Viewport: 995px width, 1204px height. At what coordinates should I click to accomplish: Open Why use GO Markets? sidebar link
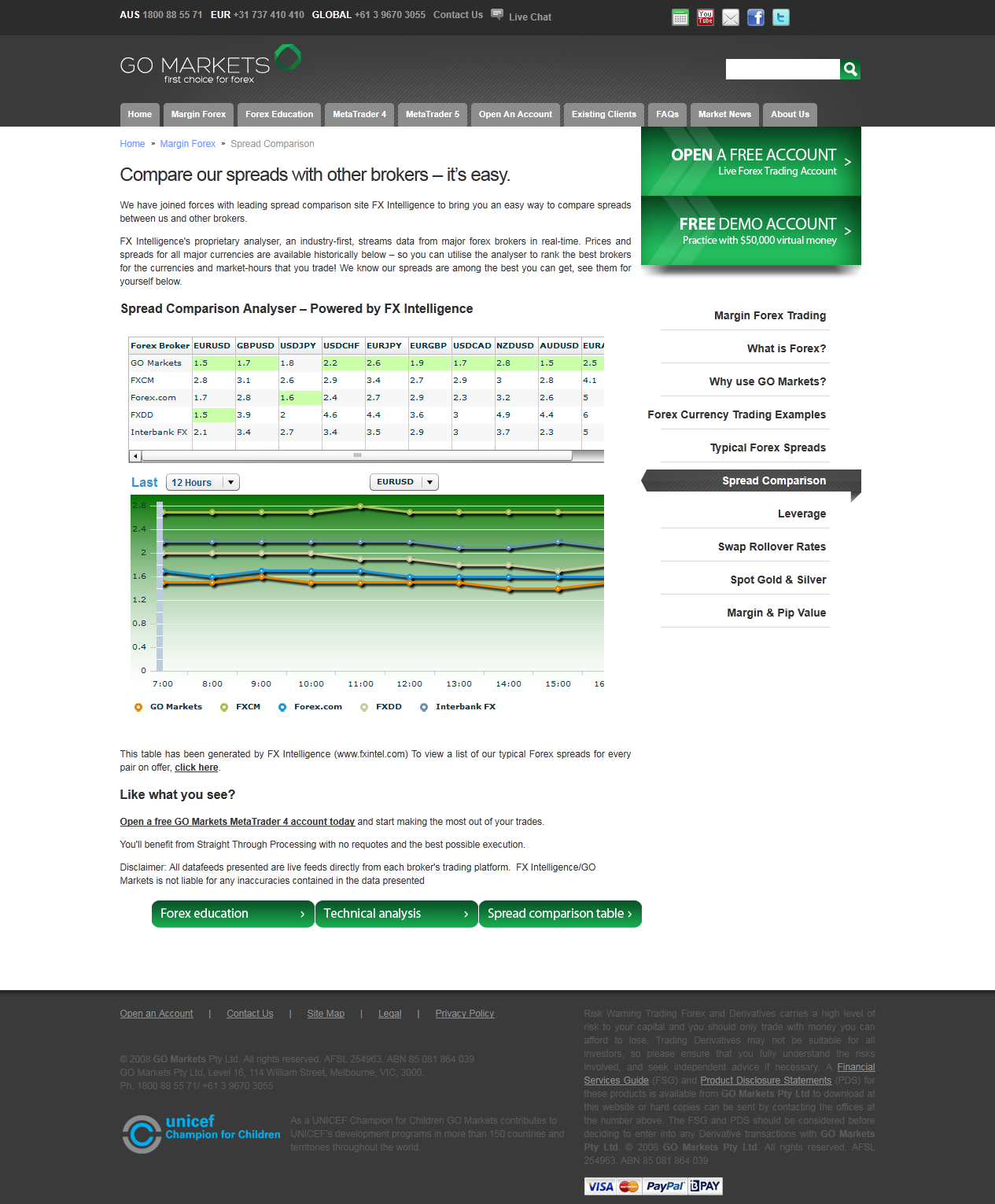click(768, 381)
